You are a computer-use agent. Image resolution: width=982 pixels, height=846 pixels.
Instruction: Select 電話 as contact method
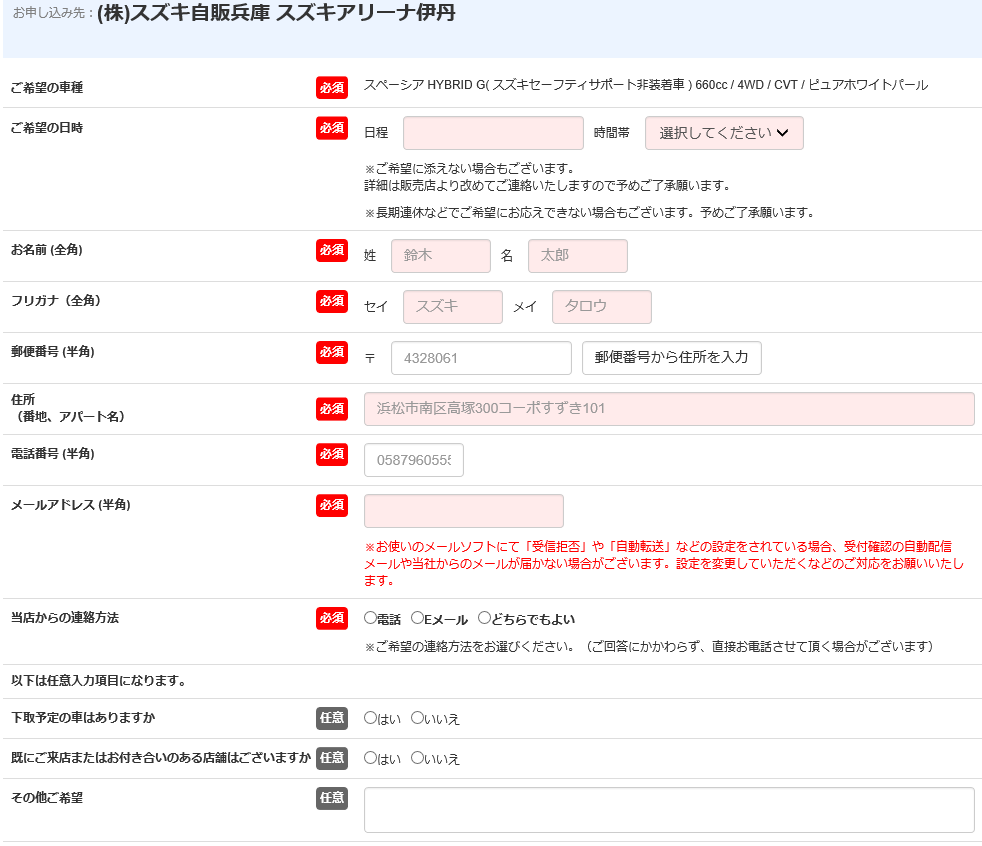point(370,618)
